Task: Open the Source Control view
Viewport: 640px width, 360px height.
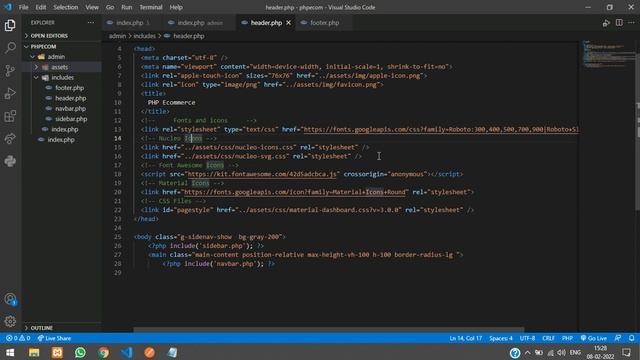Action: tap(10, 71)
